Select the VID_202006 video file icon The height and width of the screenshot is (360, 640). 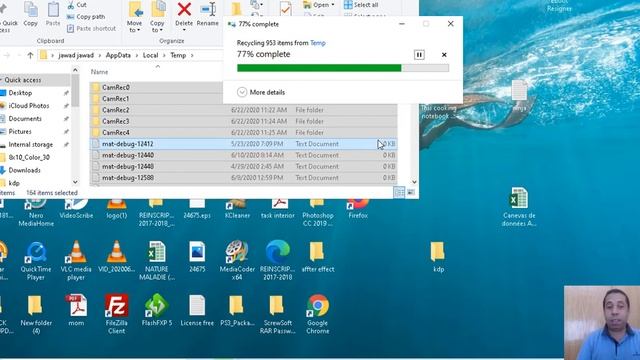pos(117,256)
